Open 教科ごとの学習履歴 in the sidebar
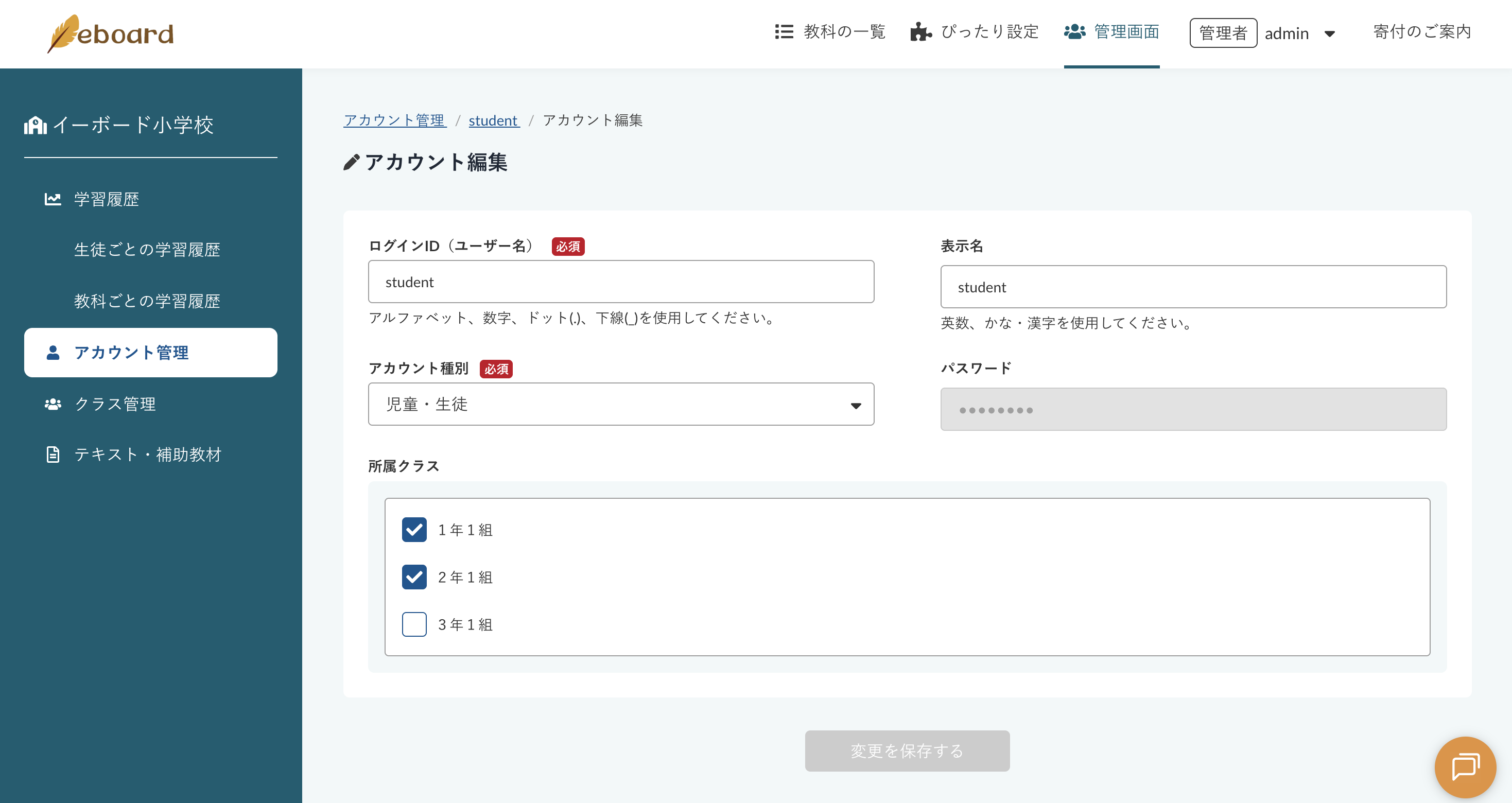Image resolution: width=1512 pixels, height=803 pixels. click(x=147, y=301)
